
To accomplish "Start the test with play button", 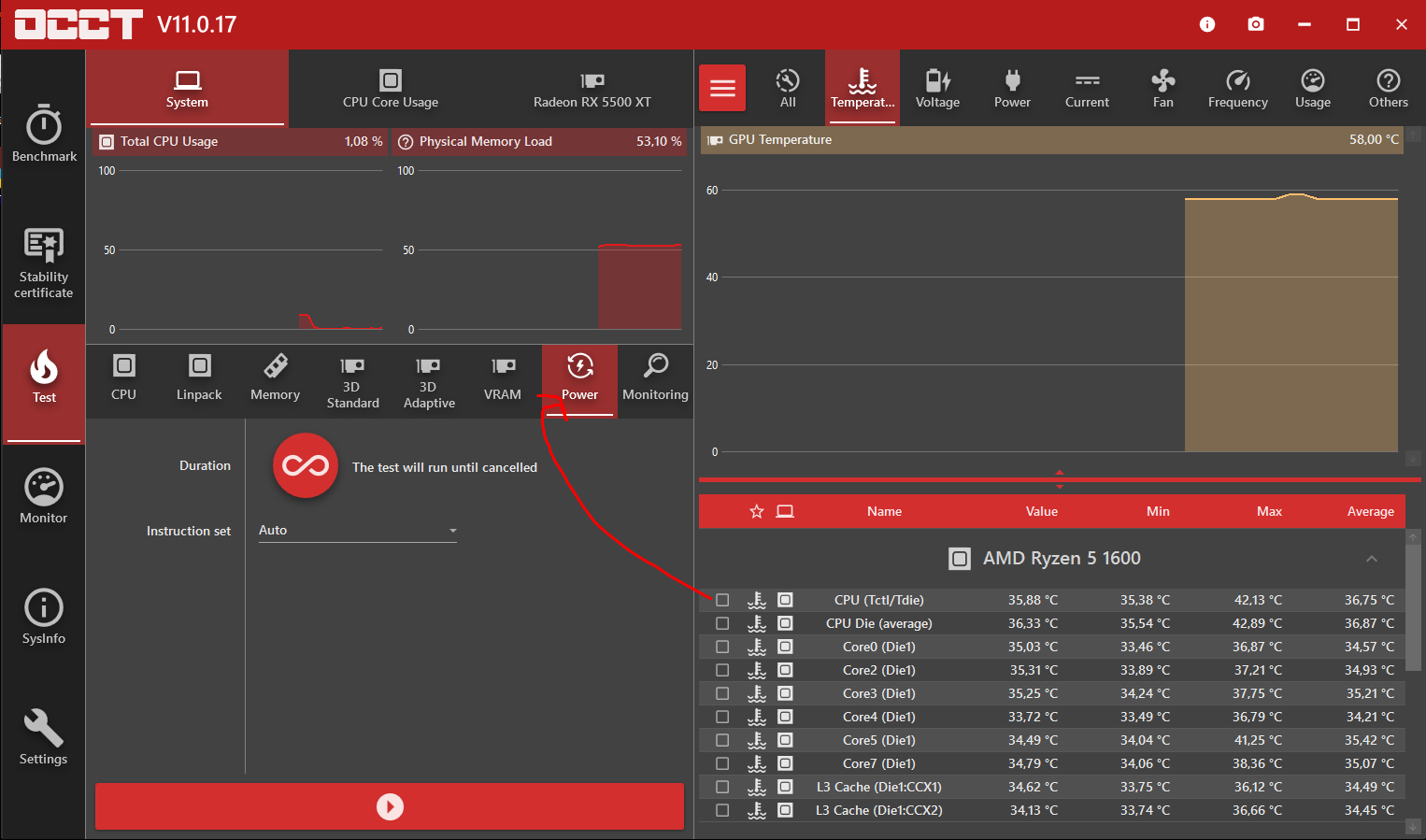I will [x=390, y=806].
